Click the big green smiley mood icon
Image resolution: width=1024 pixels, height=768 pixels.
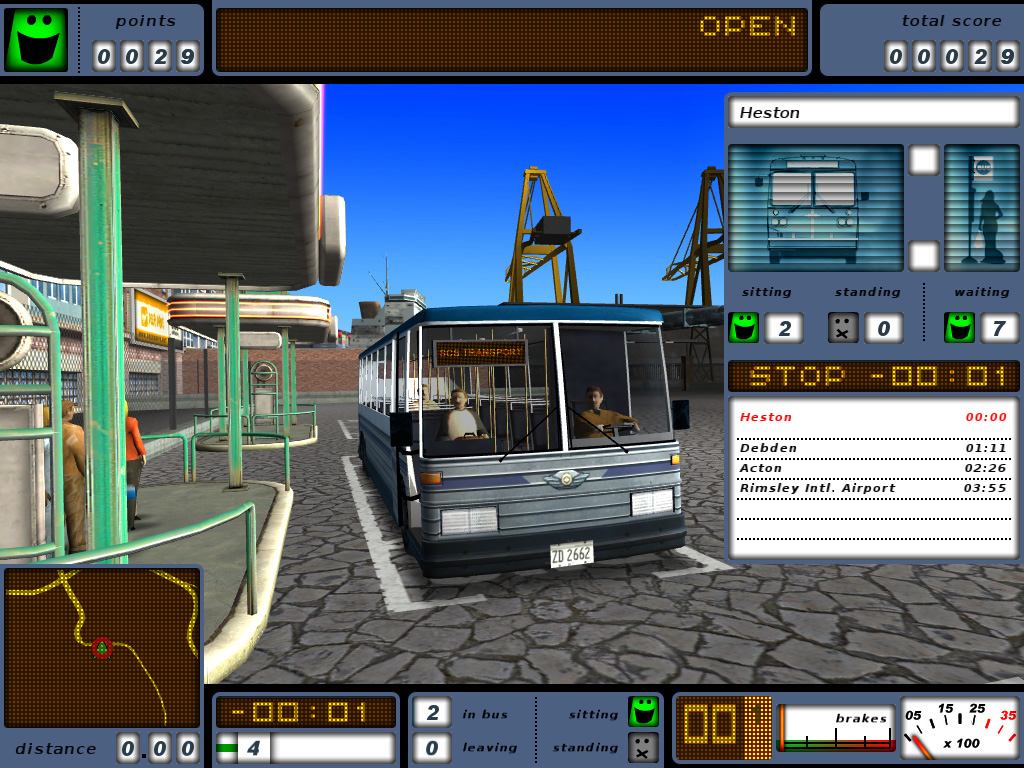(x=37, y=39)
